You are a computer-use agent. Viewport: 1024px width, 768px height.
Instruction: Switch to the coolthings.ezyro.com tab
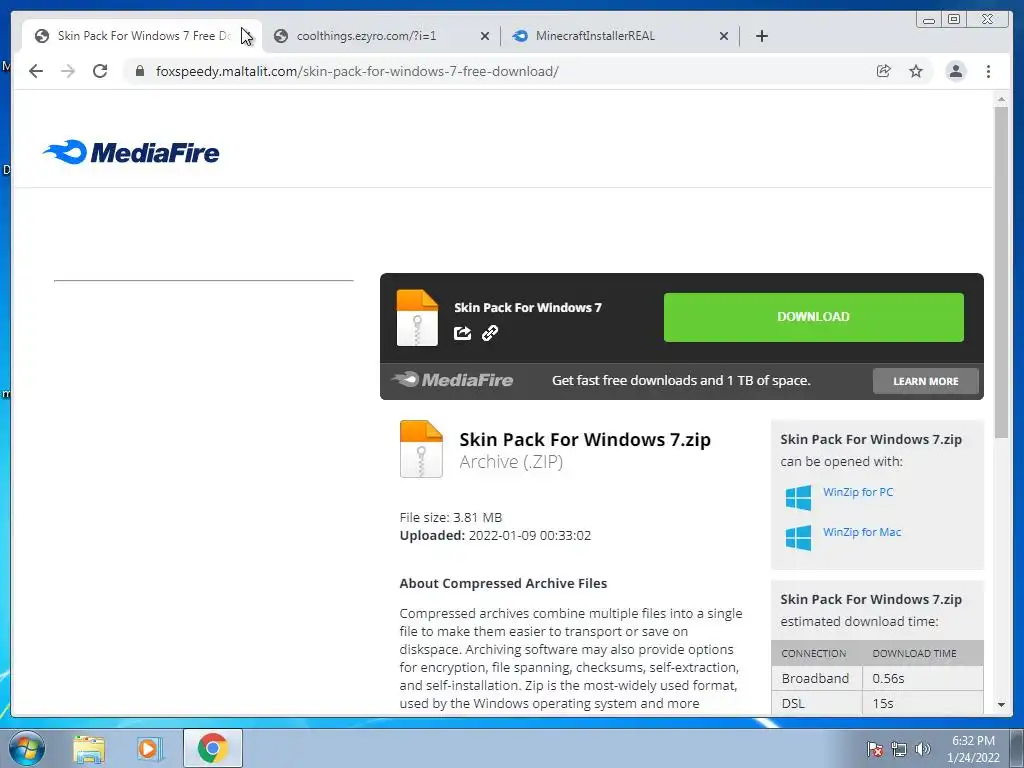click(x=381, y=36)
